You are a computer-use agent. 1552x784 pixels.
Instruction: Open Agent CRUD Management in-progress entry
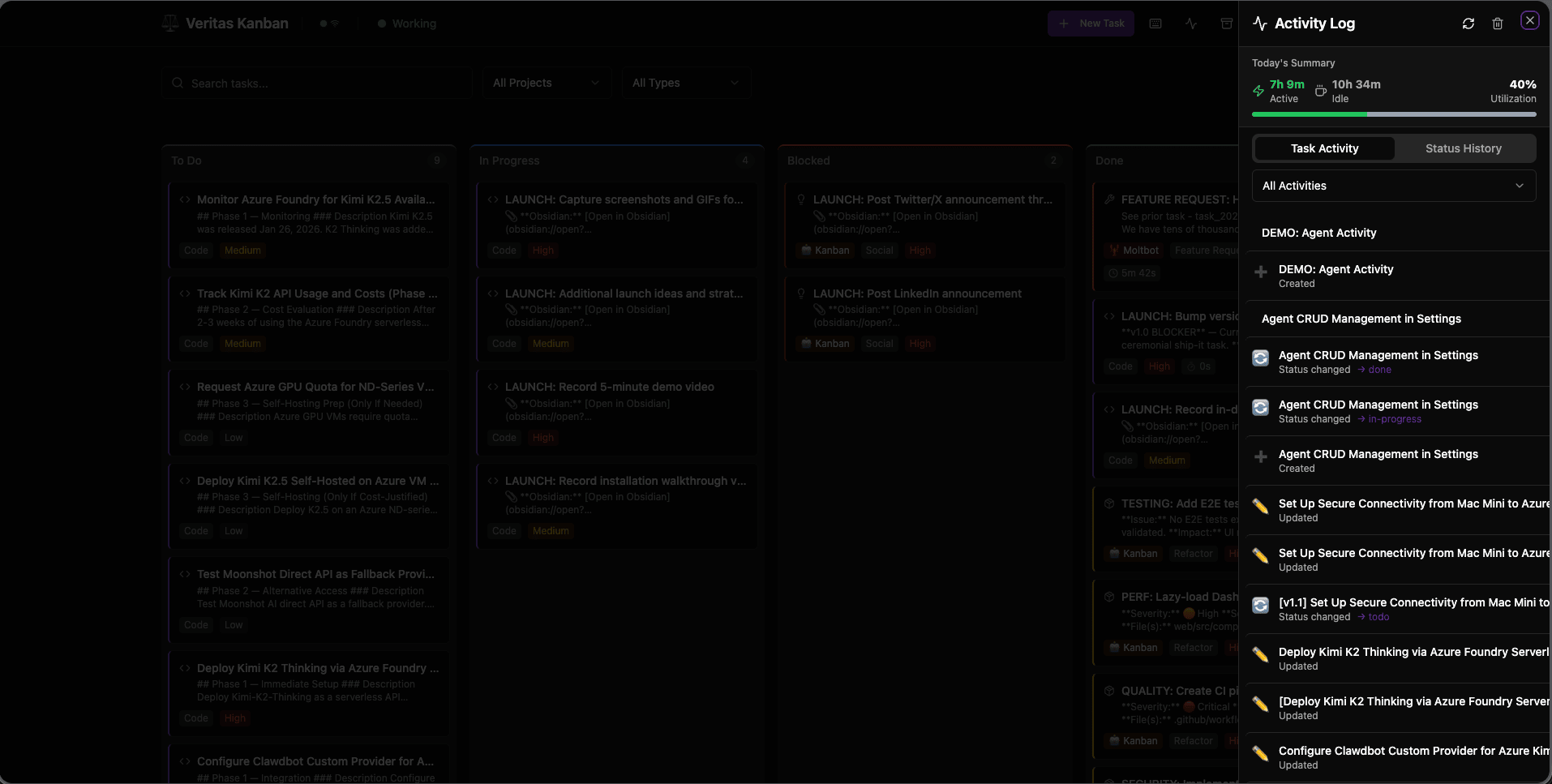pos(1378,411)
